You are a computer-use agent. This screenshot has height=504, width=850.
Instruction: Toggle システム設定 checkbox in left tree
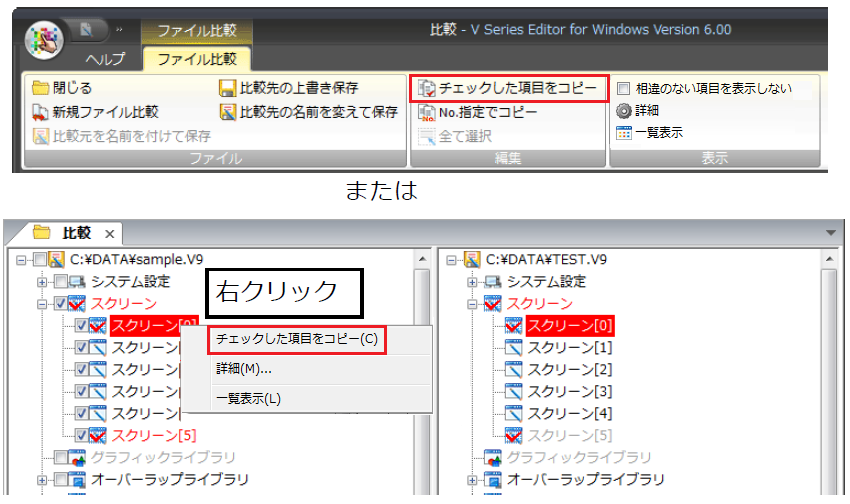[61, 282]
